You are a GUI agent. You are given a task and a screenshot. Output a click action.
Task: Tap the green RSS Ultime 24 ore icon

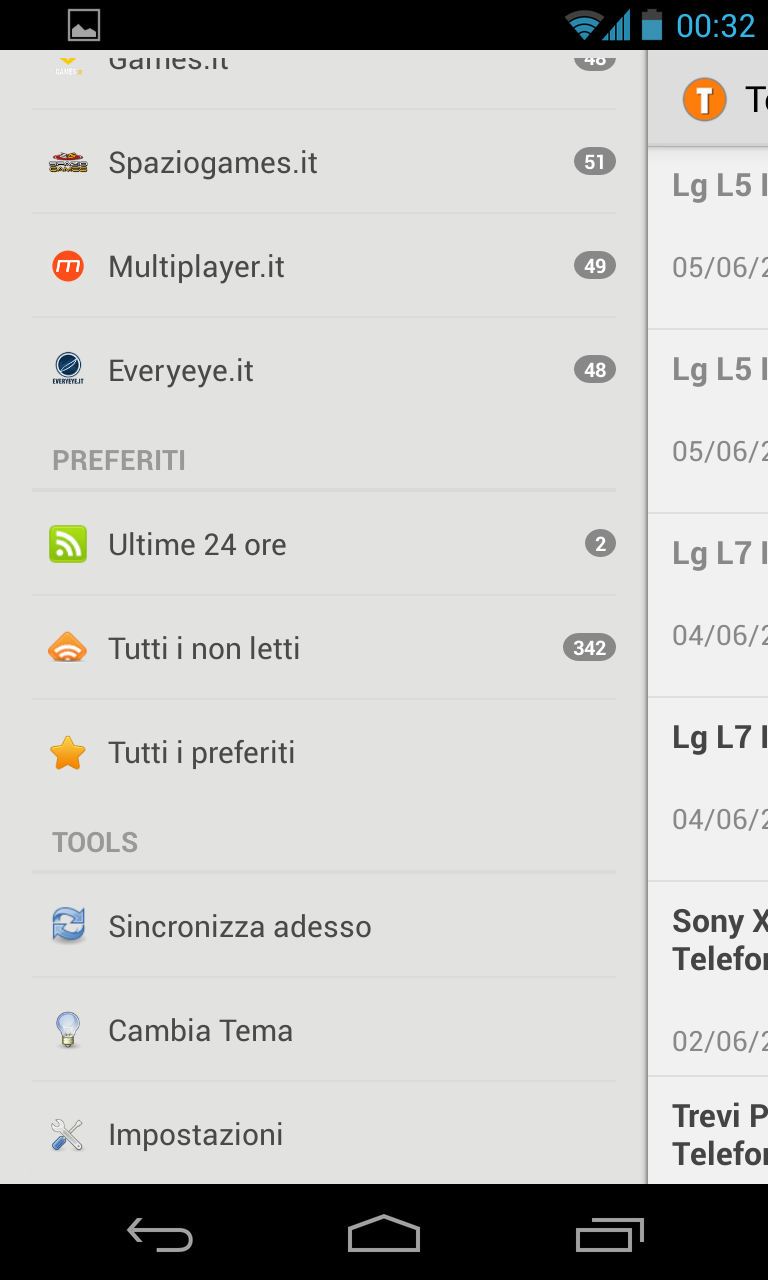pyautogui.click(x=68, y=544)
